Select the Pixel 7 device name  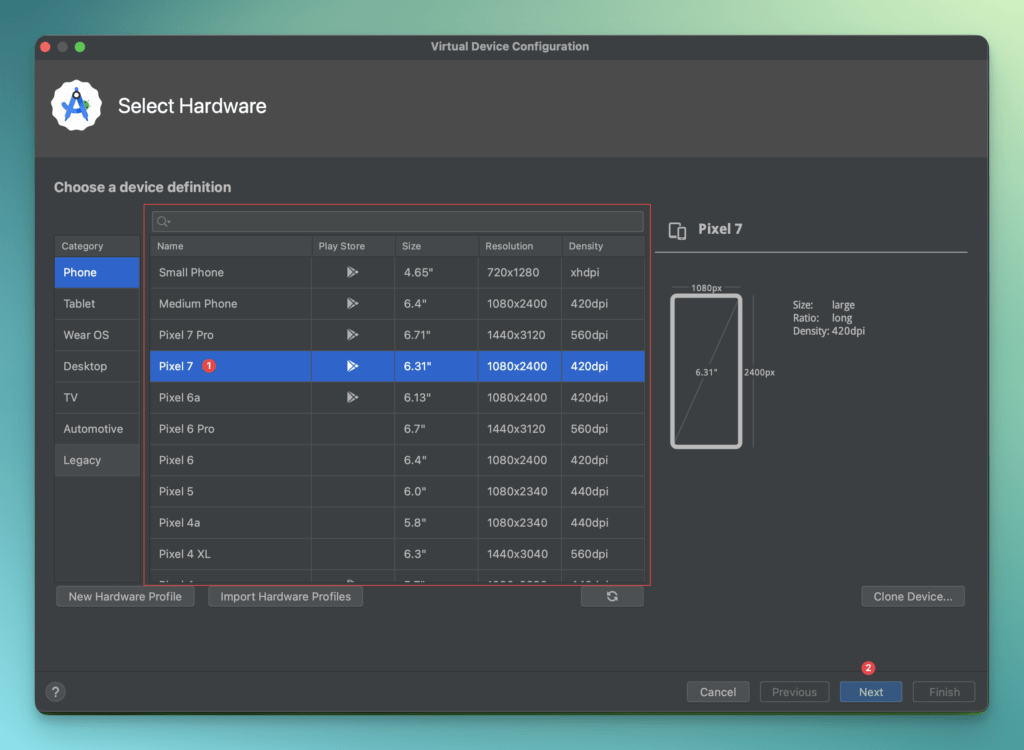tap(176, 367)
